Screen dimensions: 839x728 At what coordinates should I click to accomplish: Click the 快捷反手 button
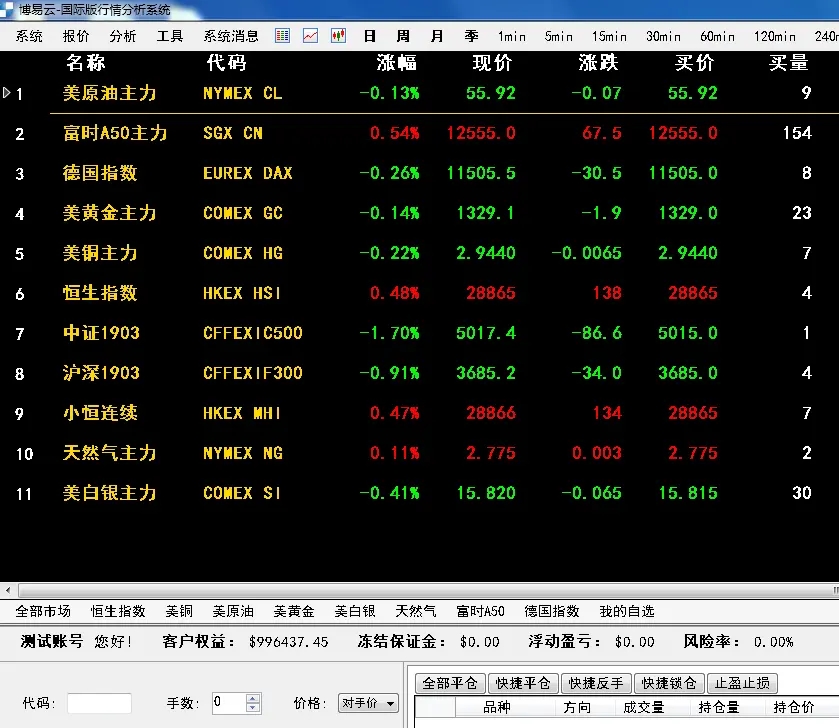596,683
